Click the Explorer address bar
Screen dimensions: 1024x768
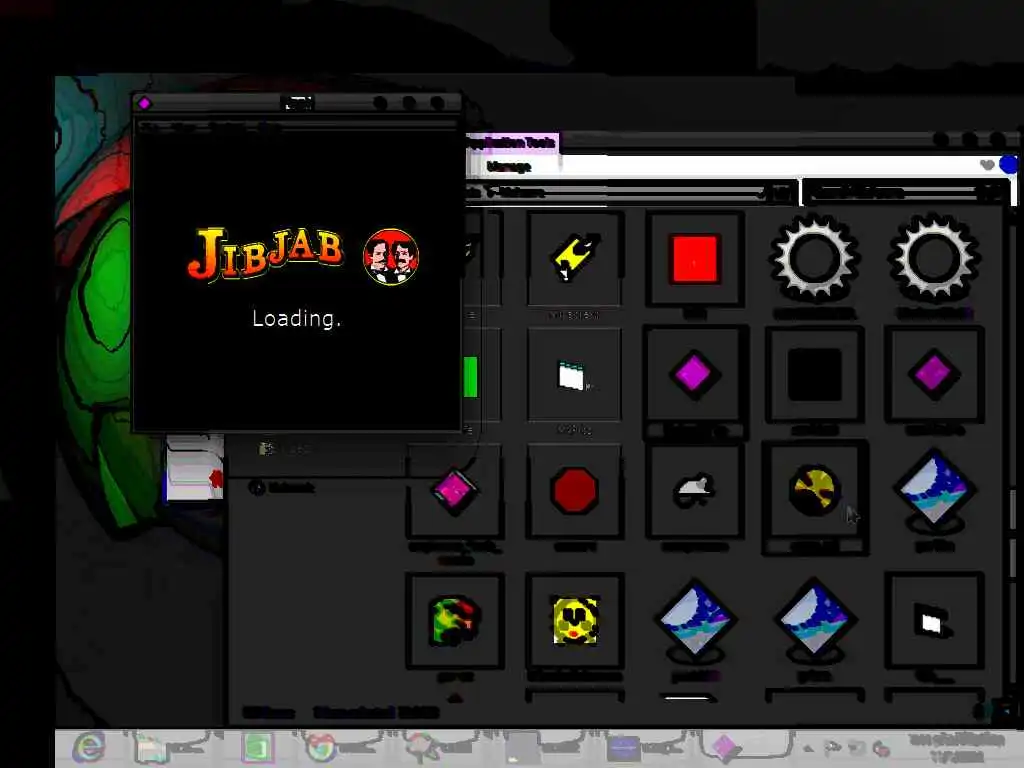point(630,192)
